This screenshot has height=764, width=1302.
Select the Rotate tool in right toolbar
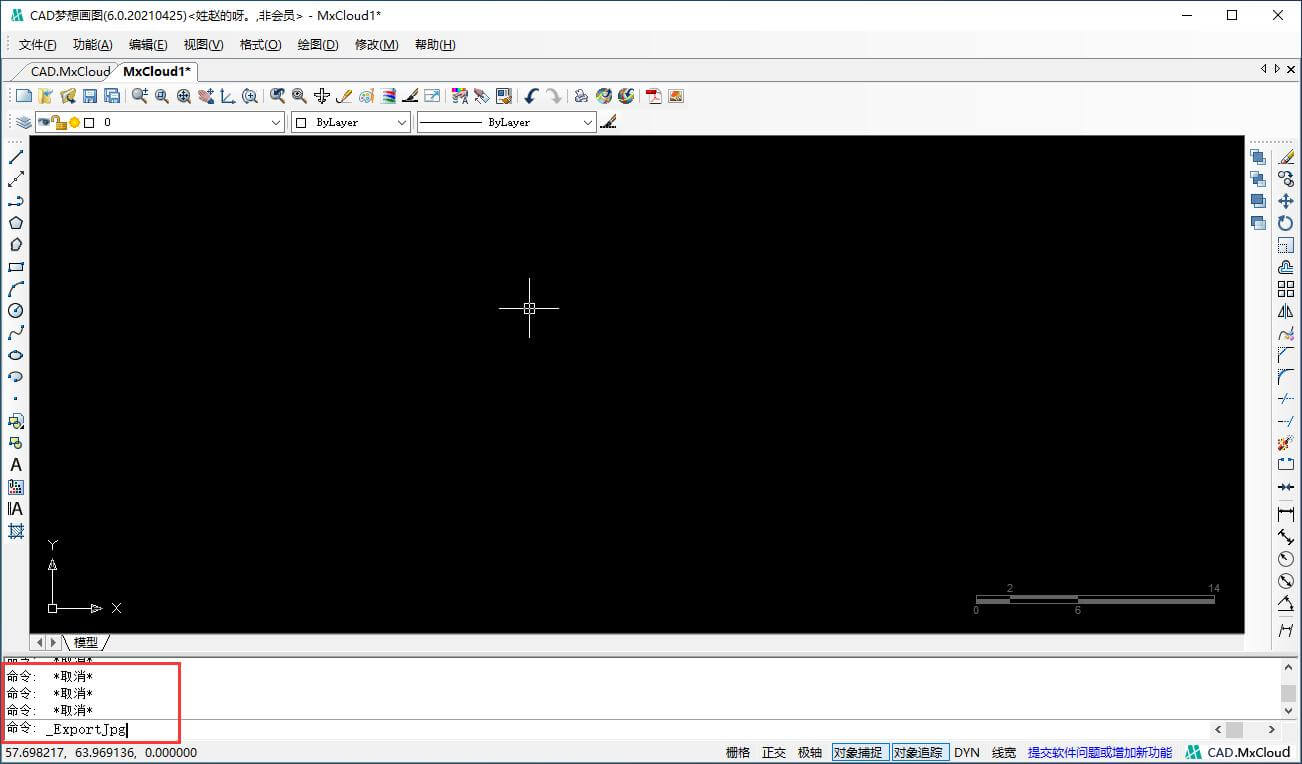1286,223
